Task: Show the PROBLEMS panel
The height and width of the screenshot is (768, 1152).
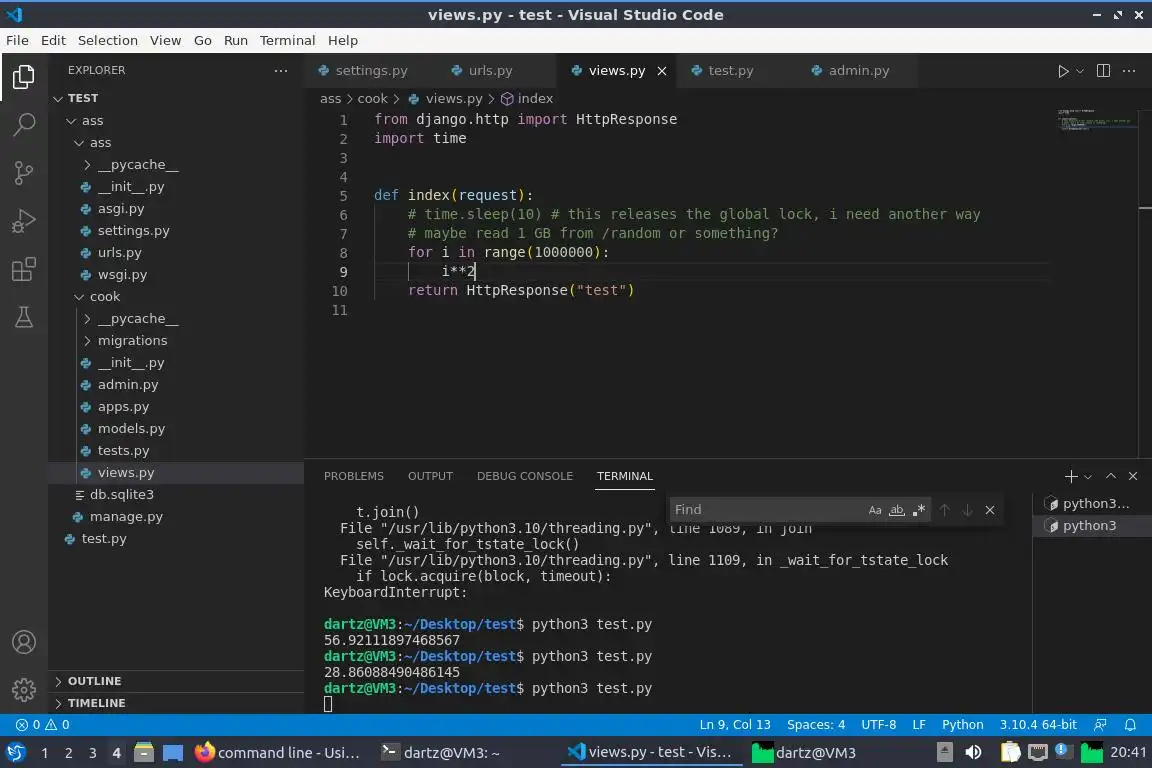Action: [x=353, y=476]
